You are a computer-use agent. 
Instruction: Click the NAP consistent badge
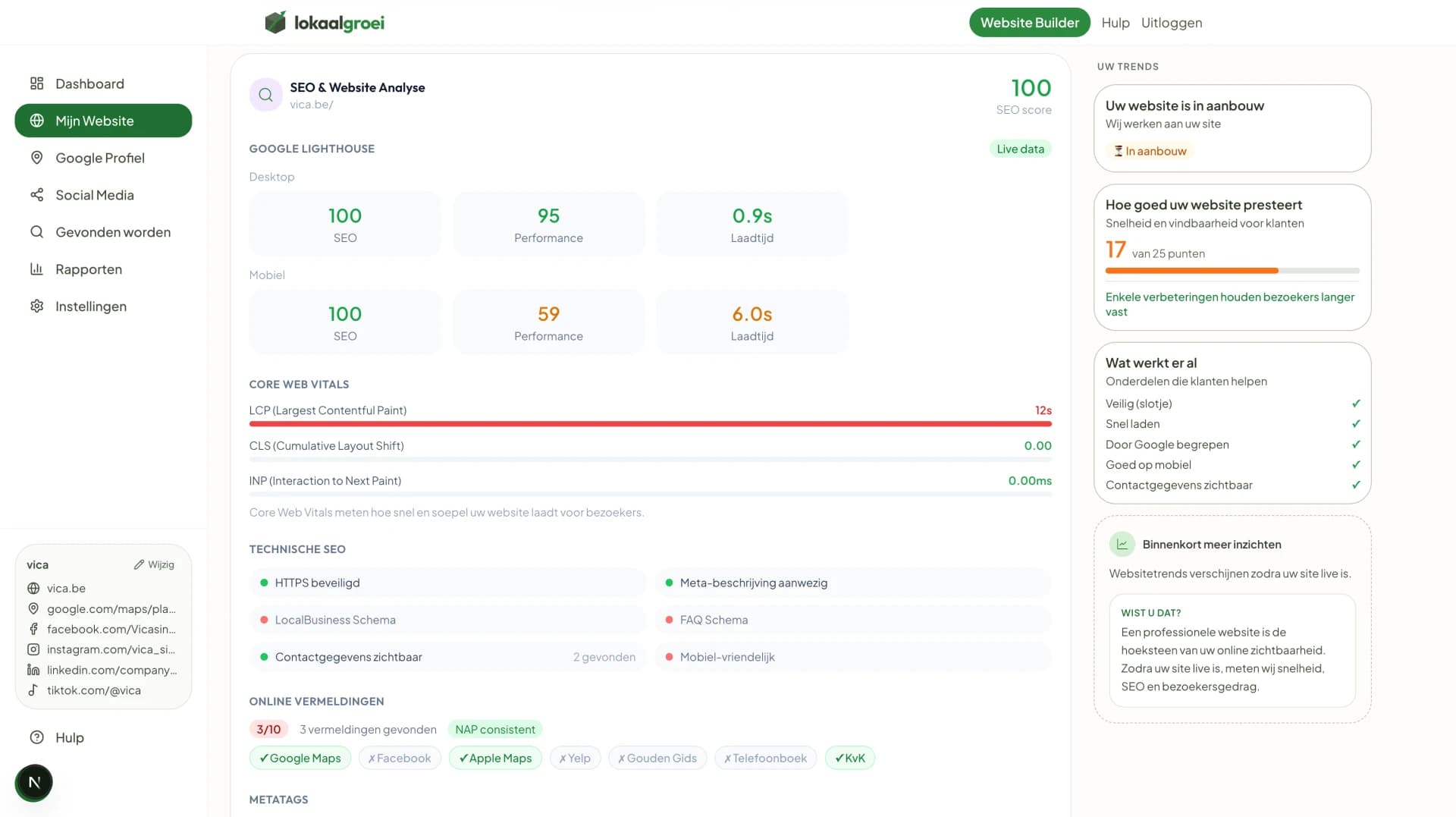click(x=495, y=730)
